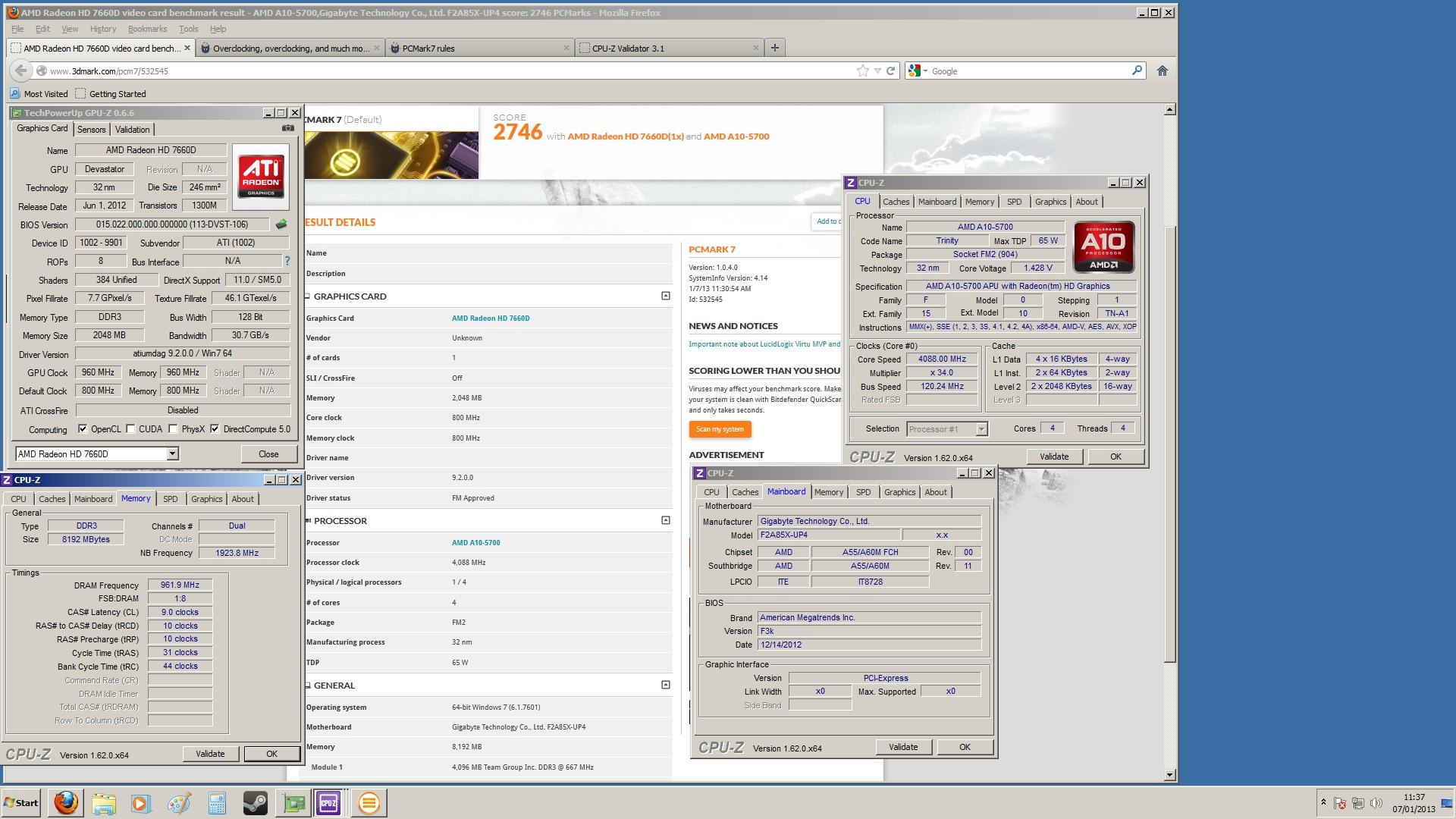Click the Firefox reload icon
The height and width of the screenshot is (819, 1456).
click(x=891, y=71)
